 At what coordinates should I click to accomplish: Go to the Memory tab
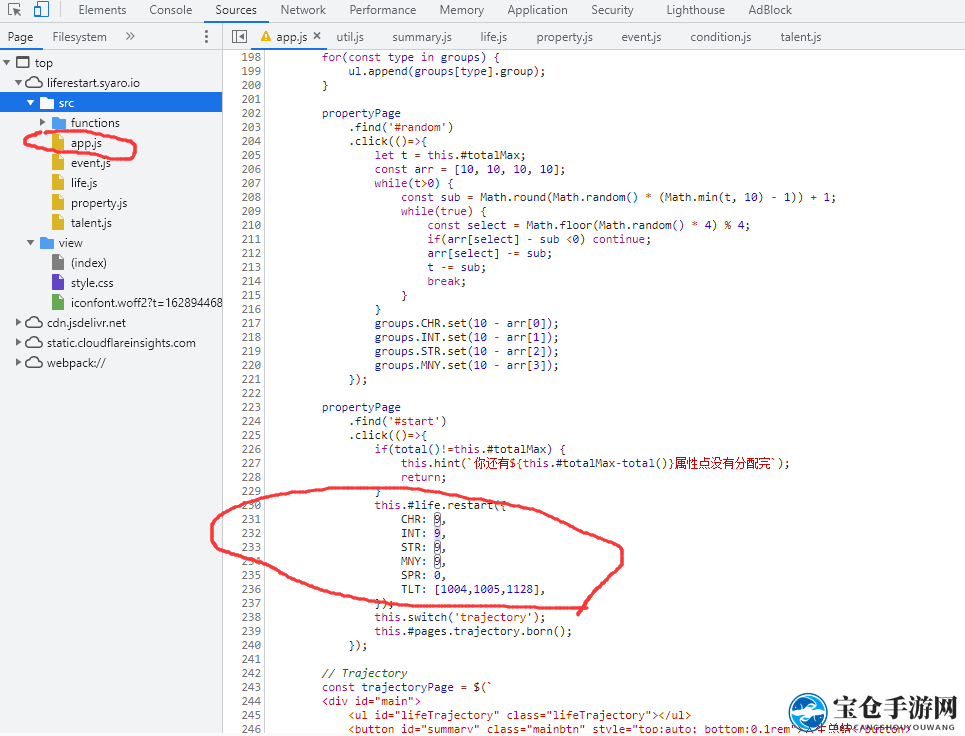(x=462, y=10)
